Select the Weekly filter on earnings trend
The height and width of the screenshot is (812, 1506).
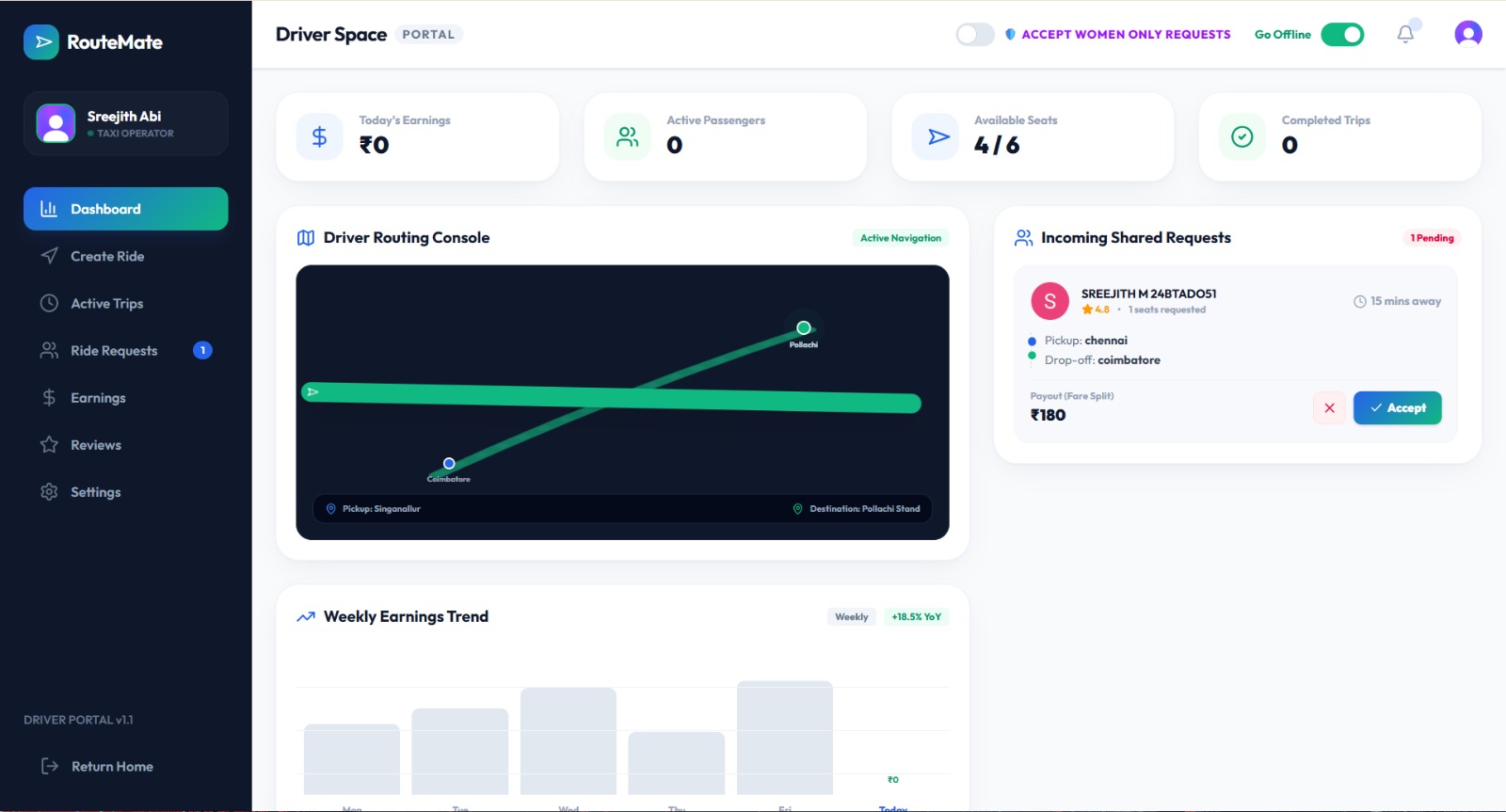pos(852,617)
